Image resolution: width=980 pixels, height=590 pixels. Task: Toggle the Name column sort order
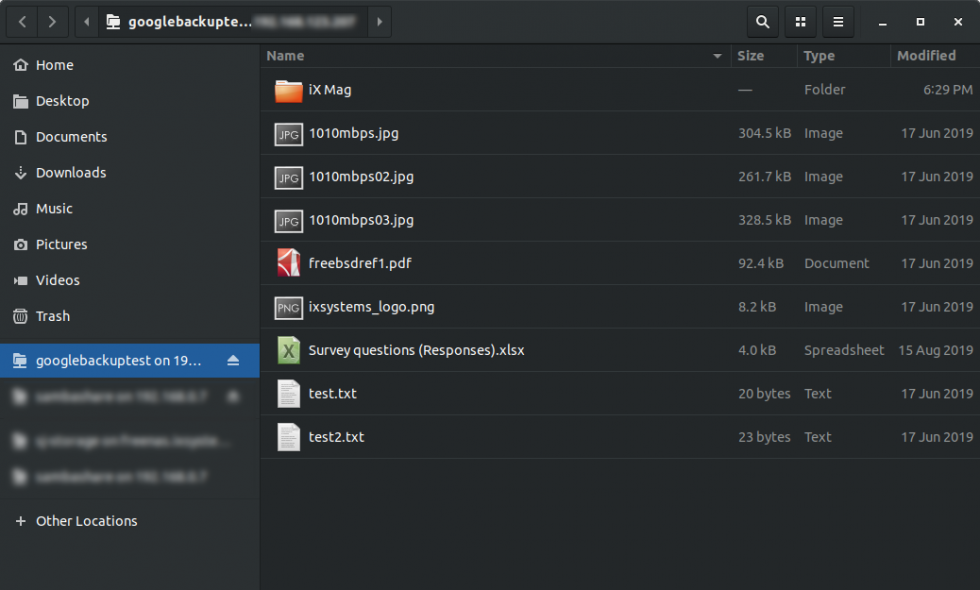click(285, 55)
